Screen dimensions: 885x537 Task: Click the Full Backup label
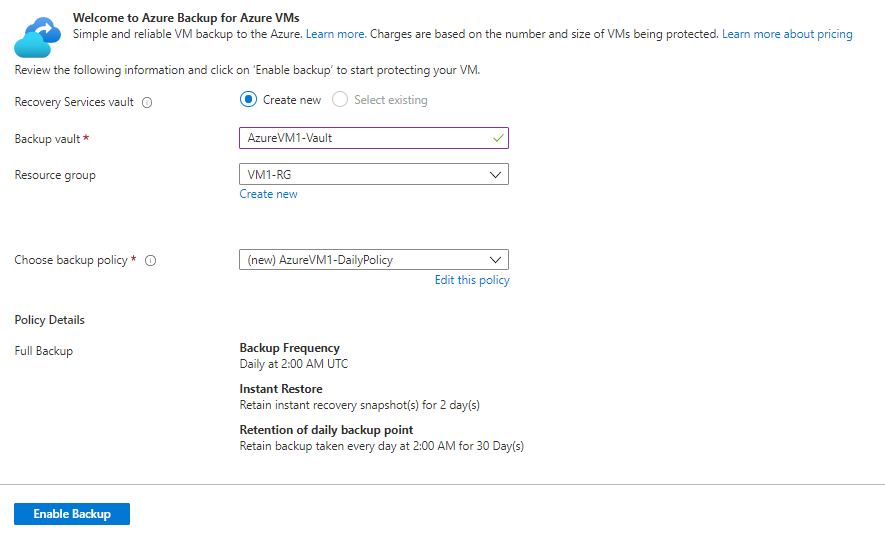pyautogui.click(x=43, y=351)
